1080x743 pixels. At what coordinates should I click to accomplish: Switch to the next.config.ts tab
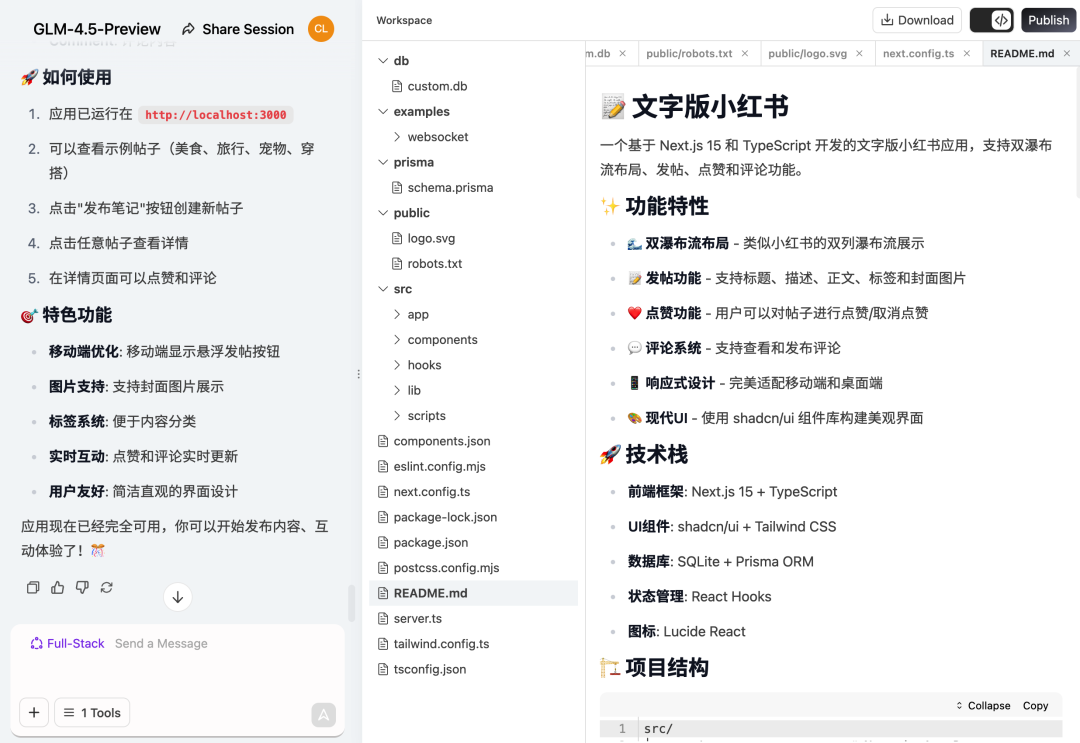(x=918, y=53)
